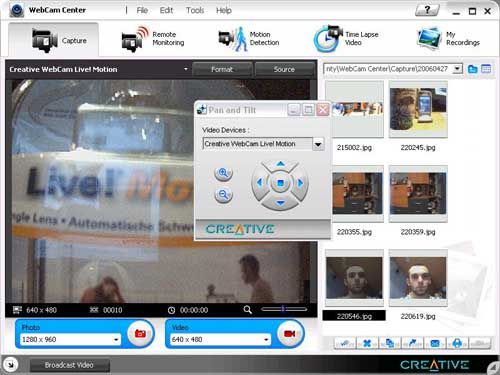Image resolution: width=500 pixels, height=375 pixels.
Task: Open the Video resolution 640 x 480 dropdown
Action: [x=266, y=339]
